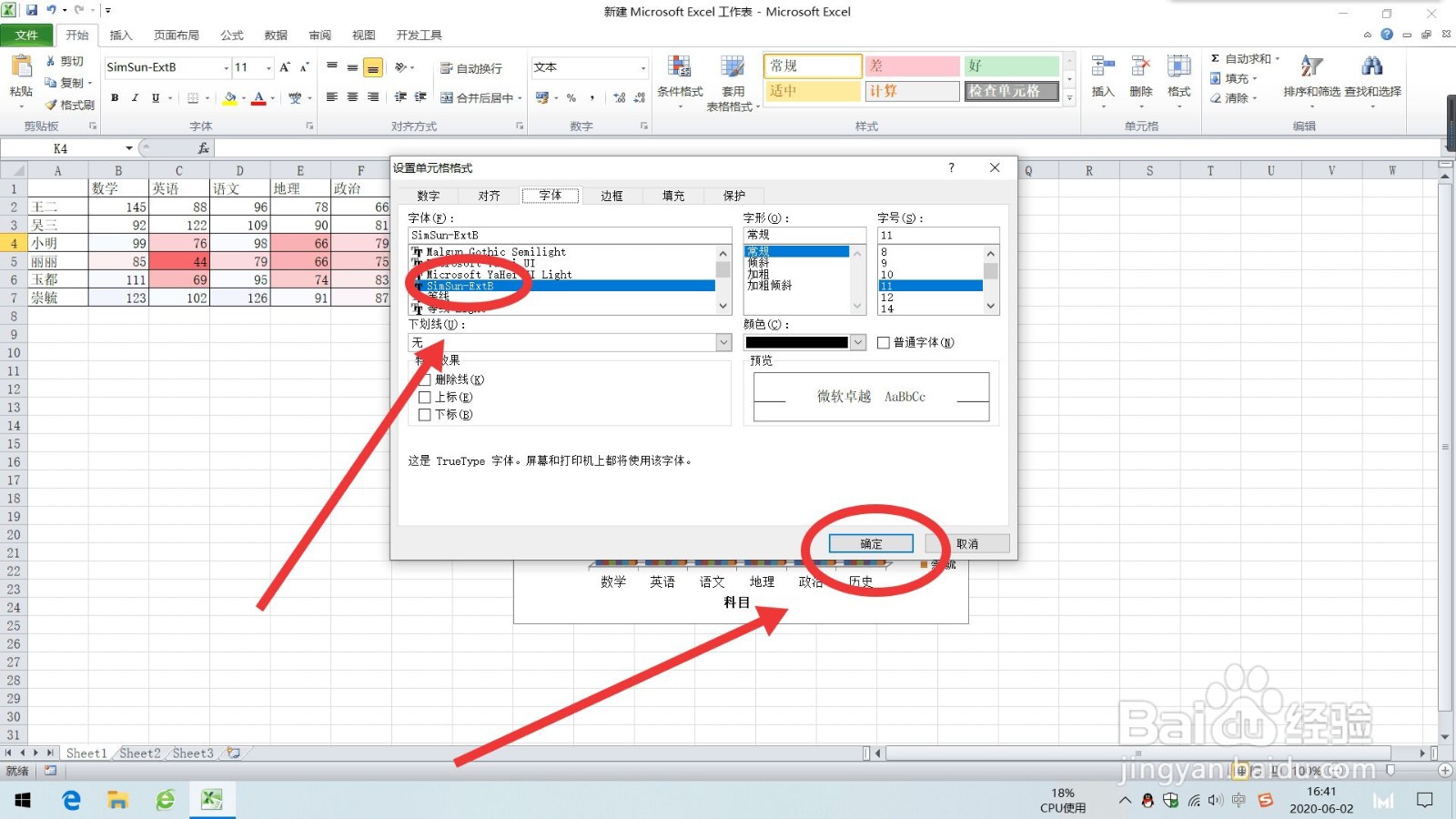Click the Increase Font Size icon
1456x819 pixels.
tap(285, 67)
